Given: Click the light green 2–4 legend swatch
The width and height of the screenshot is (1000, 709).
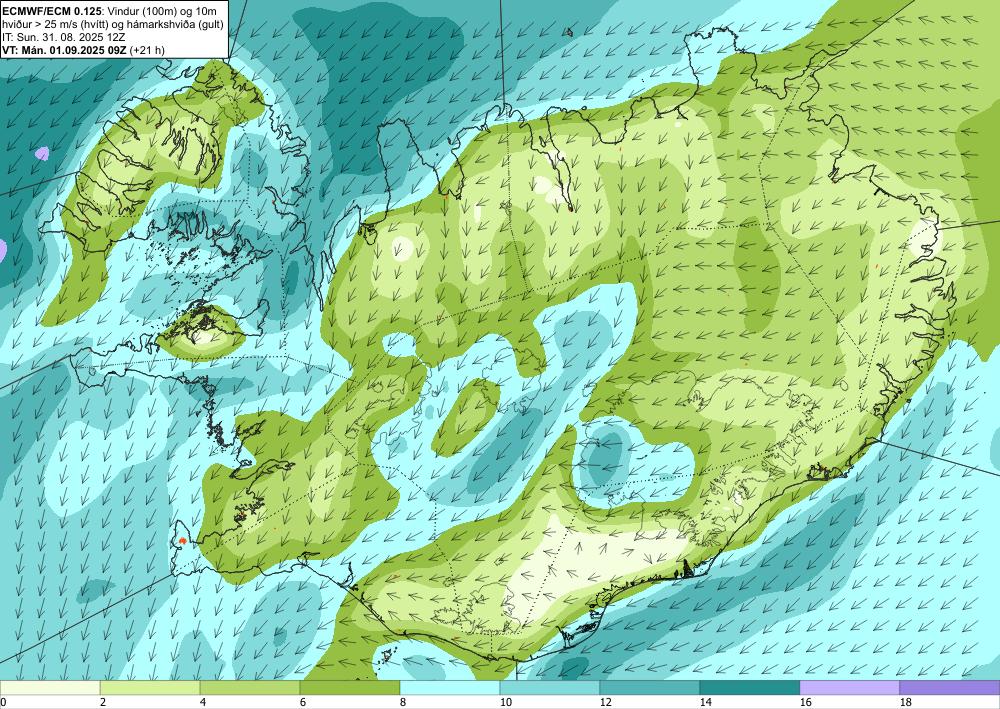Looking at the screenshot, I should pyautogui.click(x=150, y=688).
